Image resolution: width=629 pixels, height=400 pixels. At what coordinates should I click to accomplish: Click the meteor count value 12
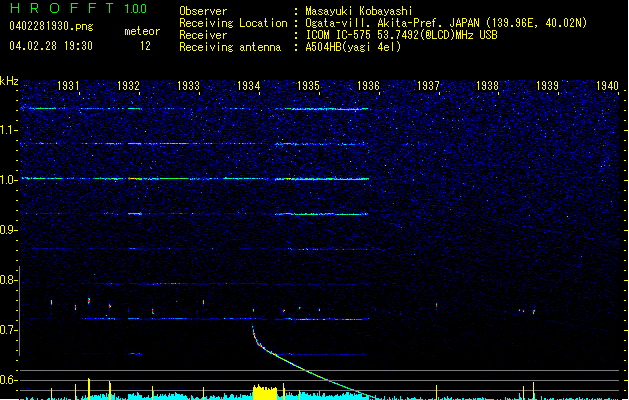[146, 46]
